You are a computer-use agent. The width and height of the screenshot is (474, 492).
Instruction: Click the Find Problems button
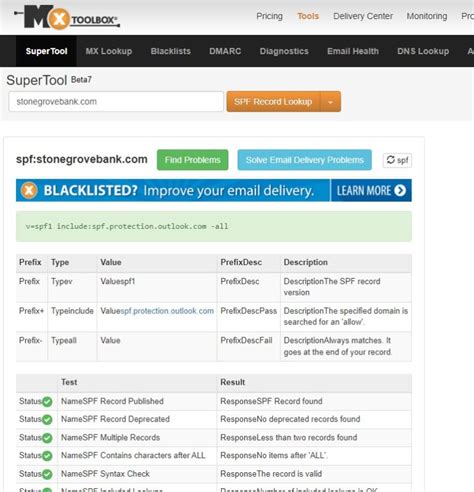(193, 160)
